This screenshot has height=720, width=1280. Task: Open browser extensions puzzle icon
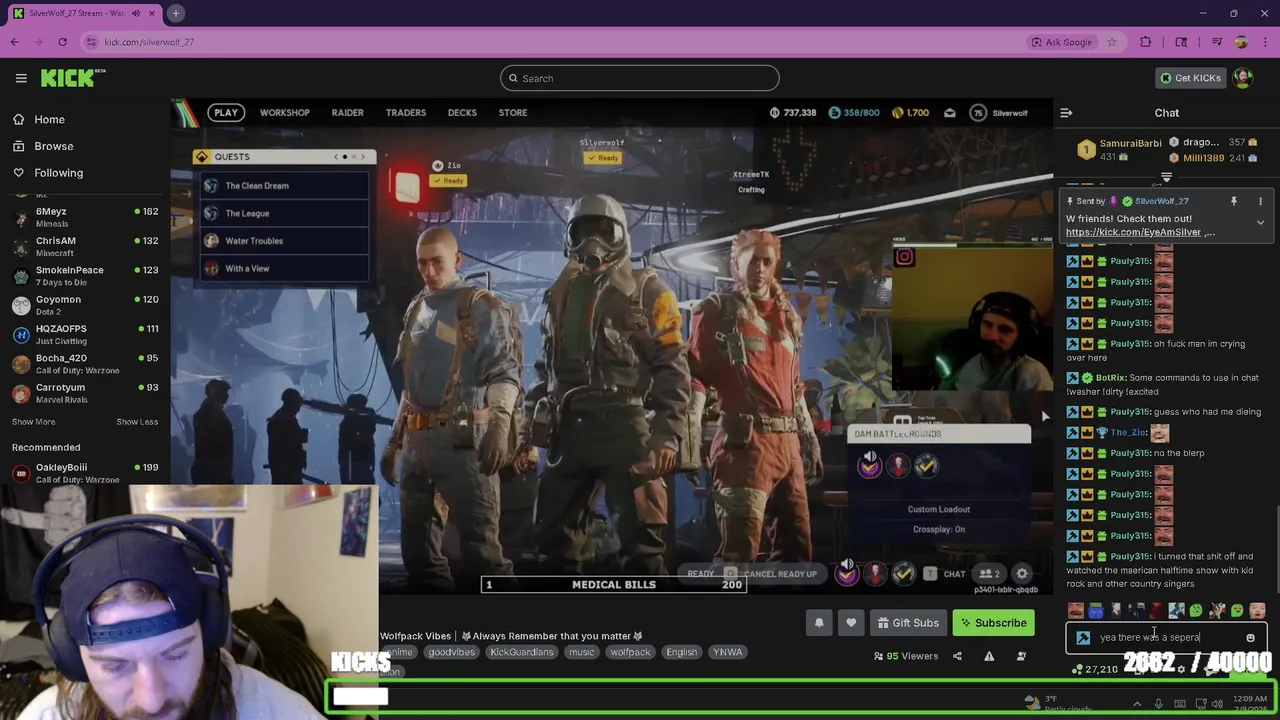pyautogui.click(x=1146, y=42)
